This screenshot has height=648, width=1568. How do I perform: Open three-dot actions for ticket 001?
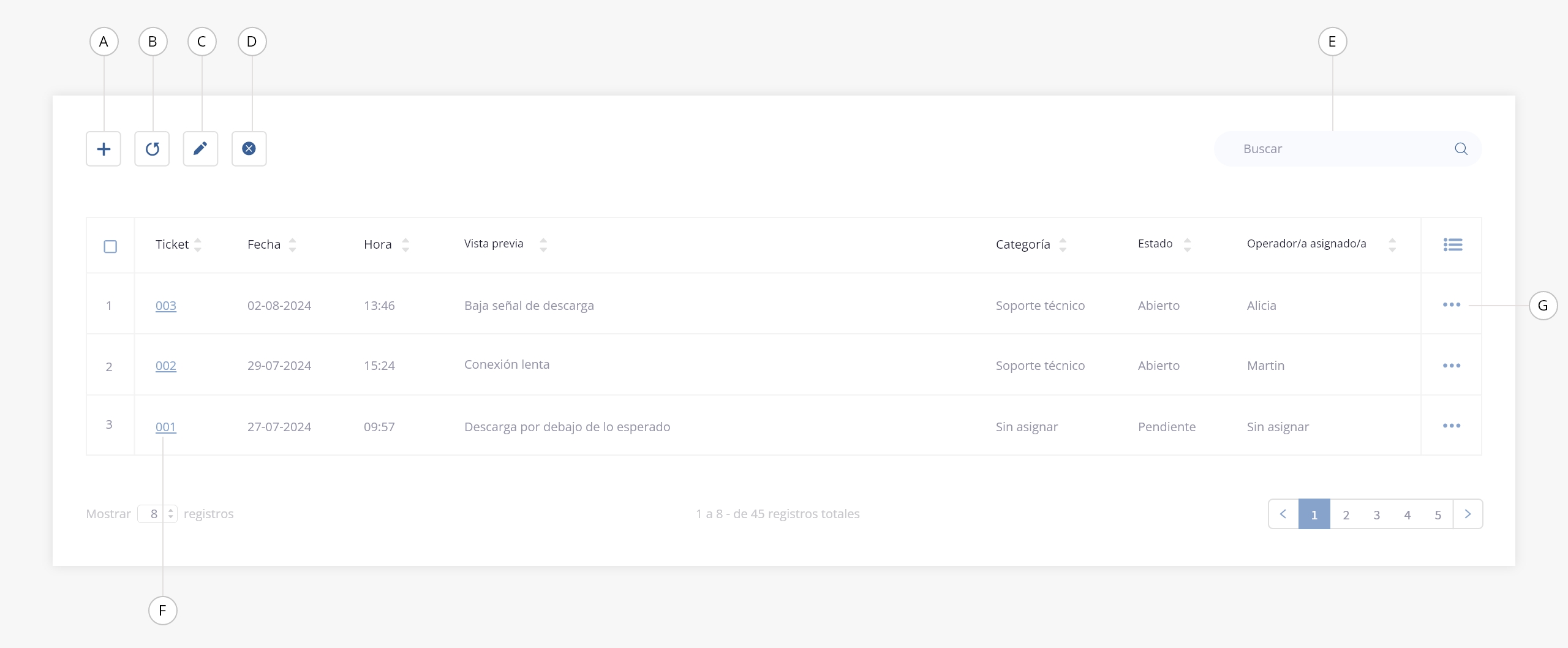coord(1451,426)
